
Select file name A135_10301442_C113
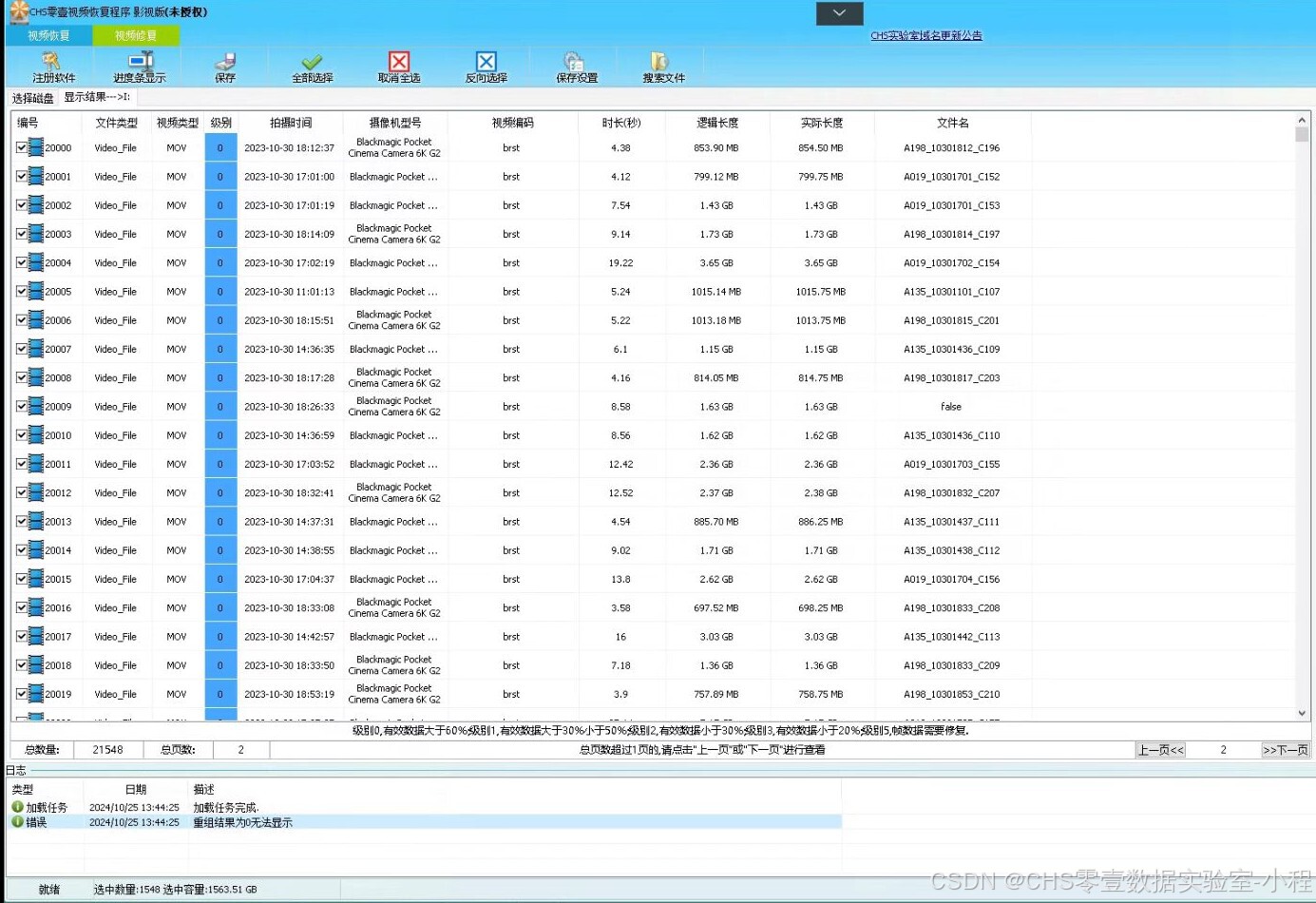[952, 637]
